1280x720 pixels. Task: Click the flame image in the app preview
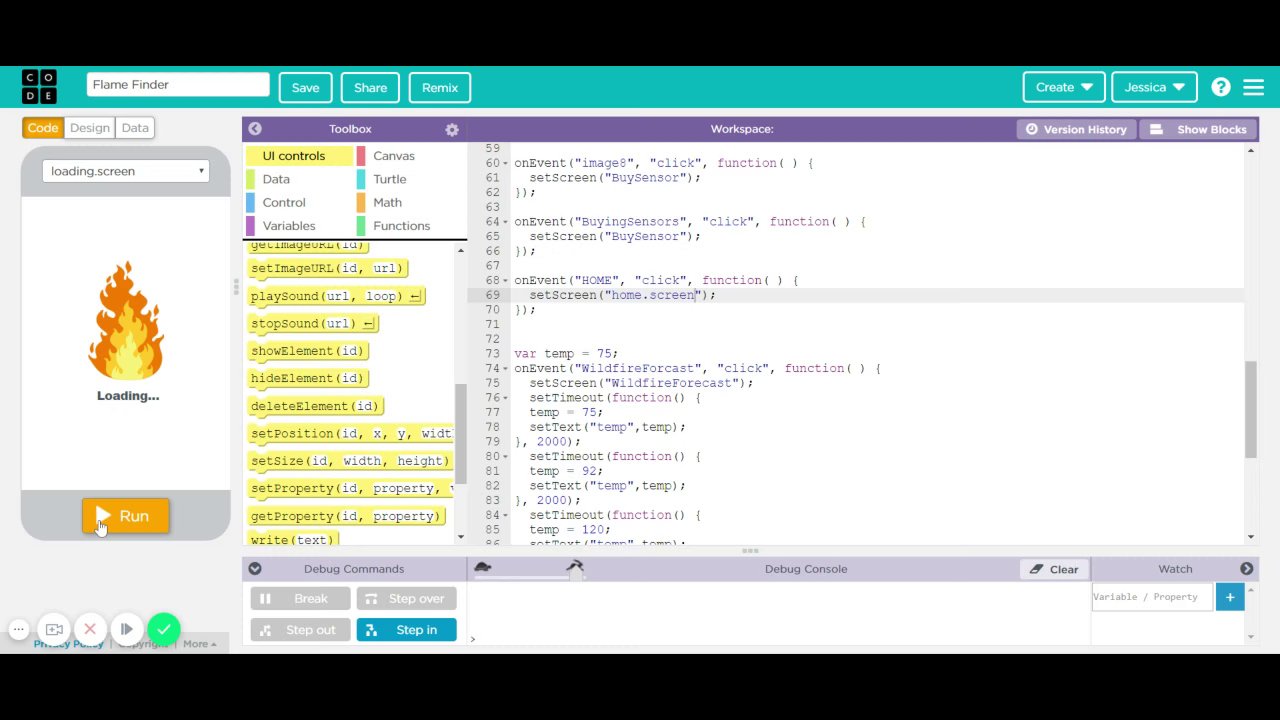126,320
